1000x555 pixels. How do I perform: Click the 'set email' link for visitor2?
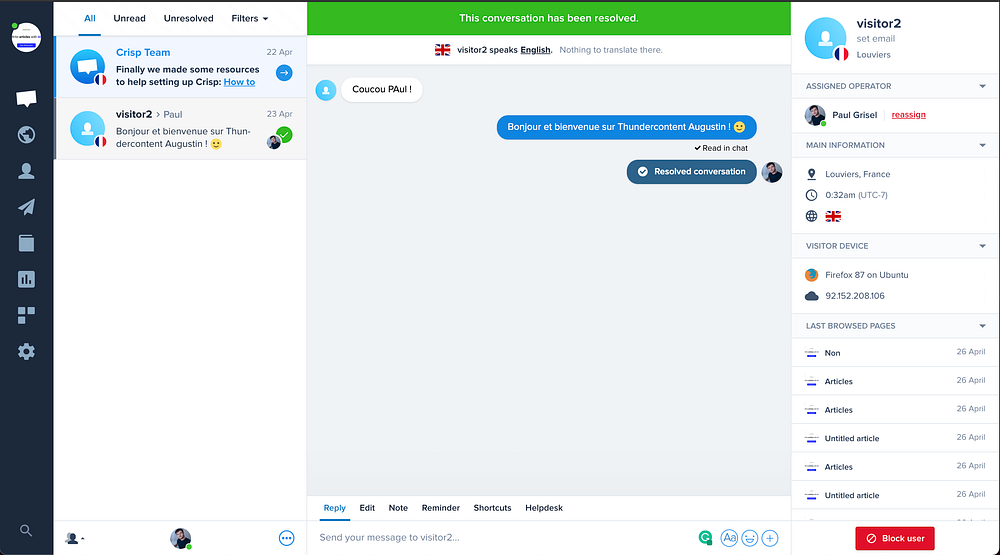click(x=876, y=39)
